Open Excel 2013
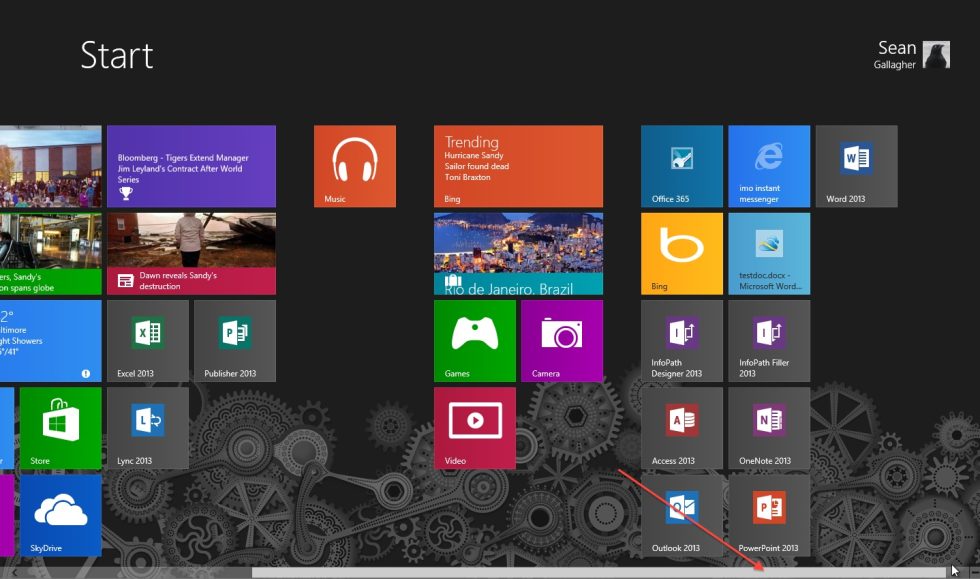Screen dimensions: 980x579 [x=147, y=340]
